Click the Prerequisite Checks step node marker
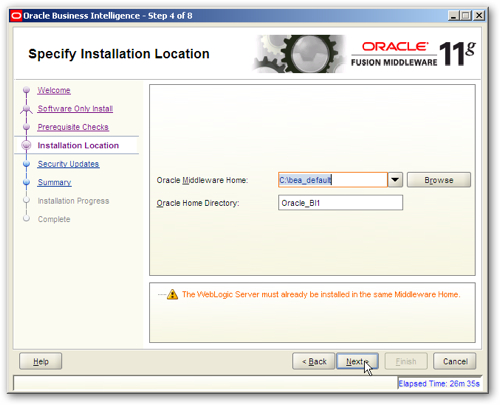This screenshot has width=500, height=405. point(27,127)
